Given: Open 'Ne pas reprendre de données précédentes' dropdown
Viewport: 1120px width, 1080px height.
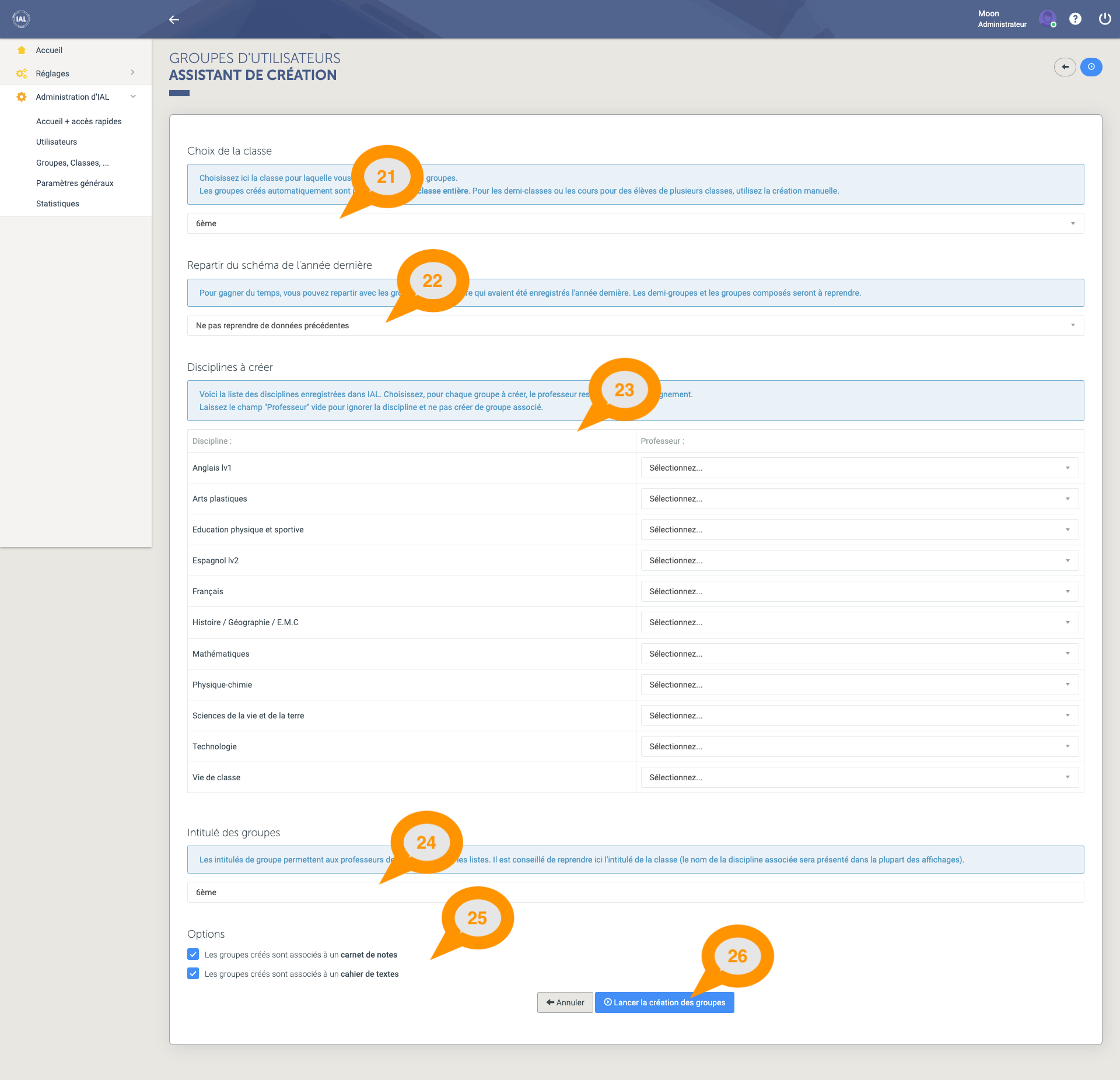Looking at the screenshot, I should [x=635, y=325].
